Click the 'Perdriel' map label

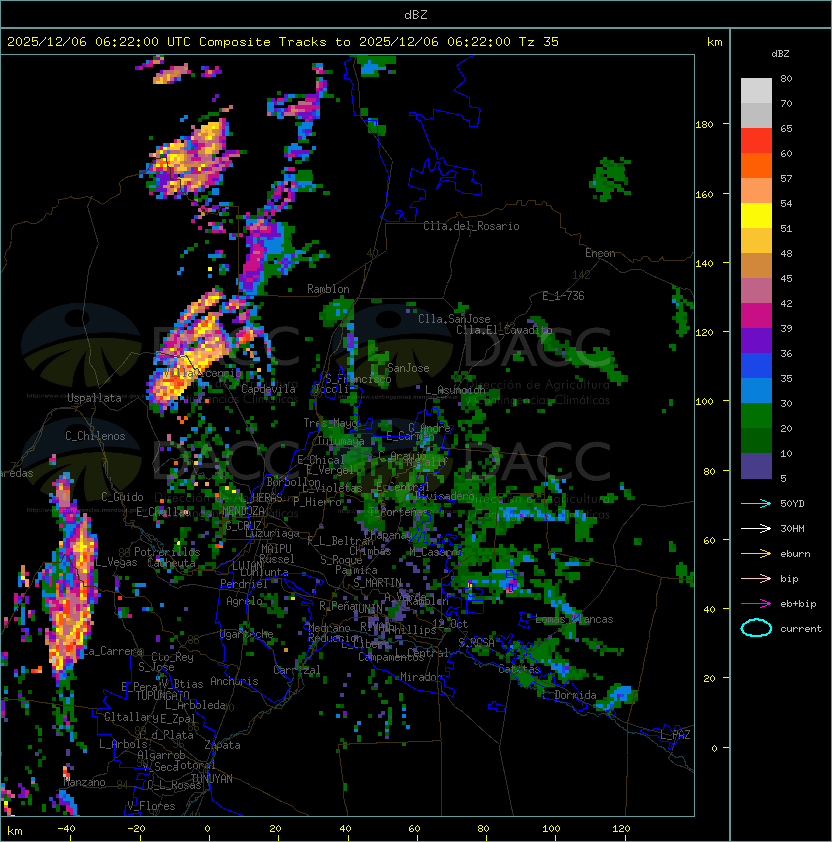tap(243, 584)
